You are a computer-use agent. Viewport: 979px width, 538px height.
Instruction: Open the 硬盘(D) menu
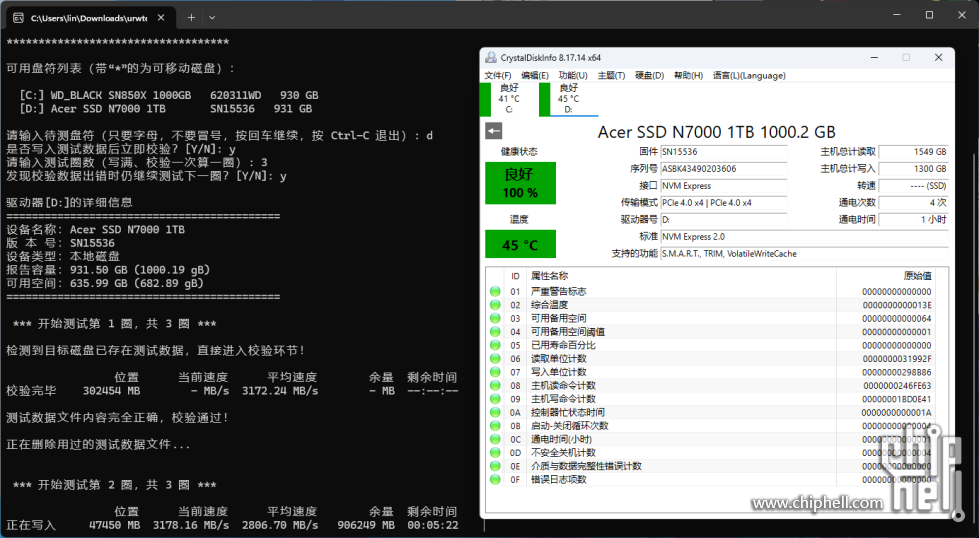coord(649,76)
